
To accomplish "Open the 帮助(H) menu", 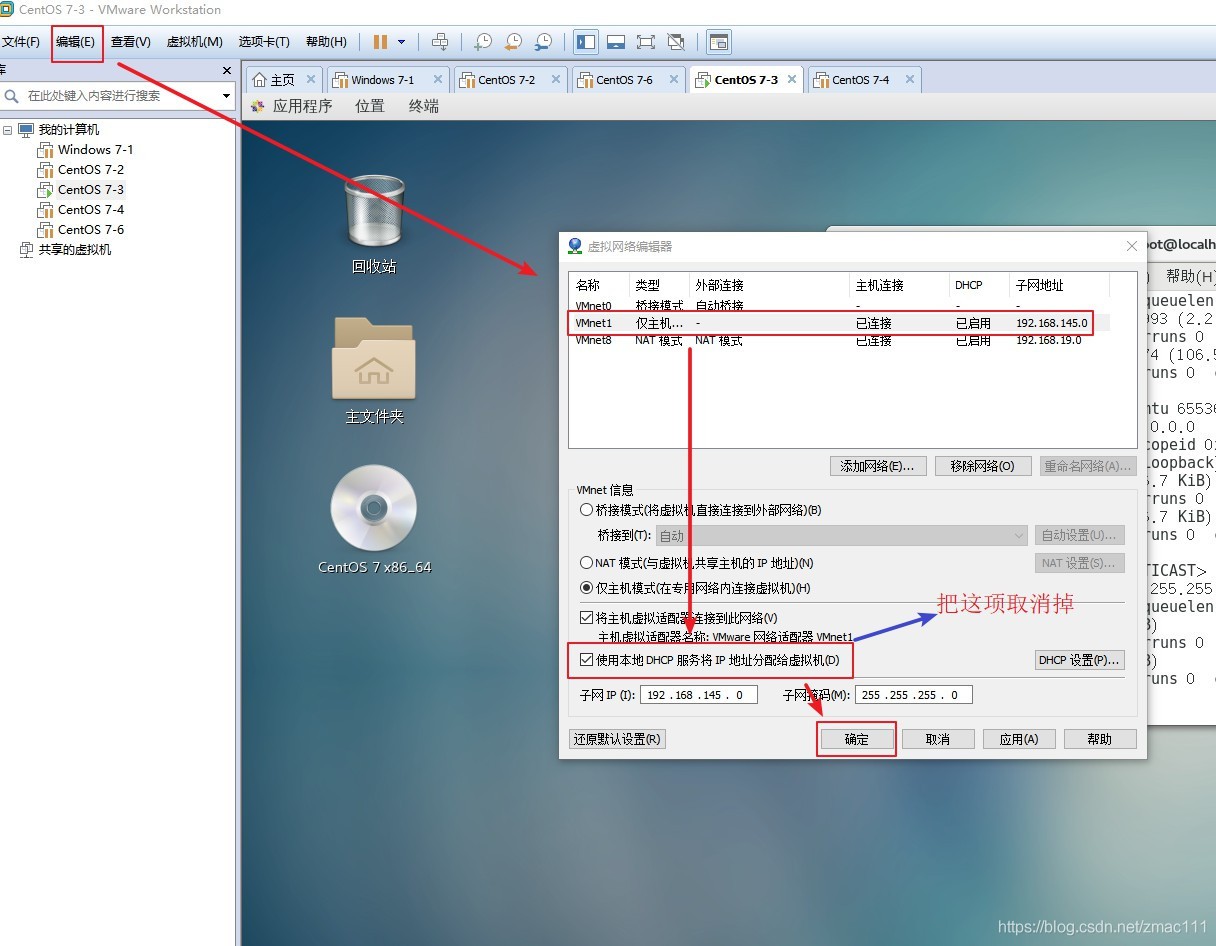I will 326,42.
